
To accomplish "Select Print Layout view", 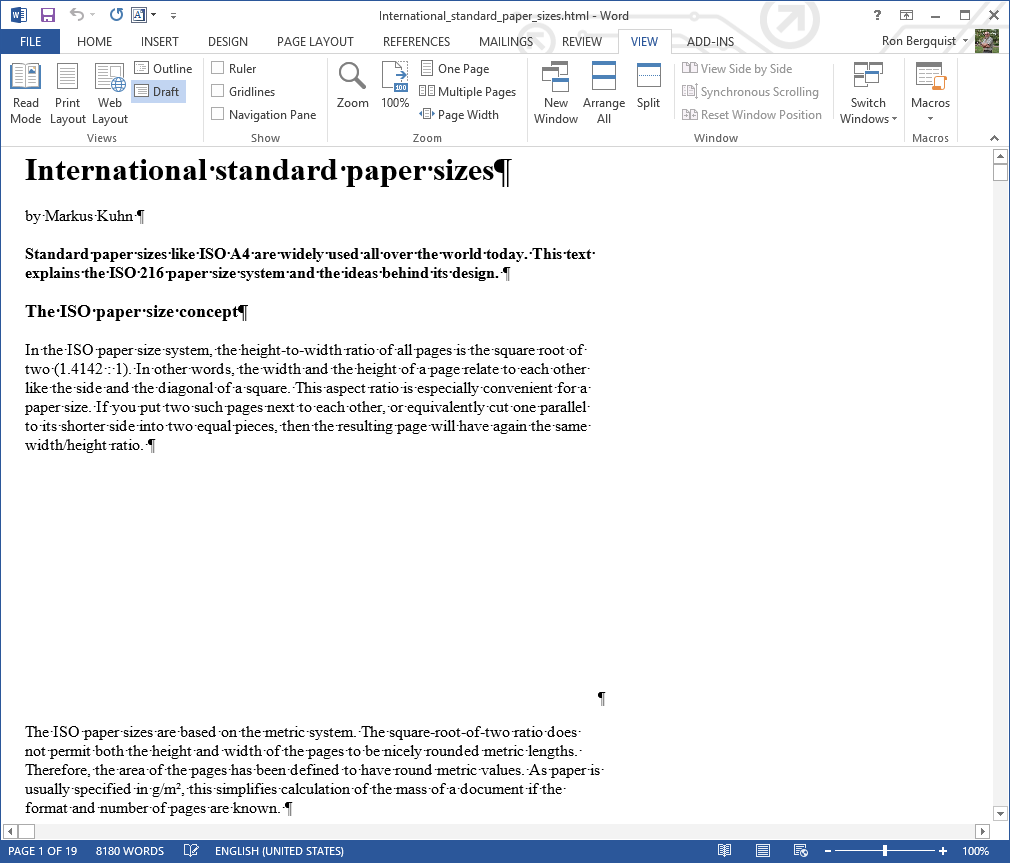I will 68,93.
